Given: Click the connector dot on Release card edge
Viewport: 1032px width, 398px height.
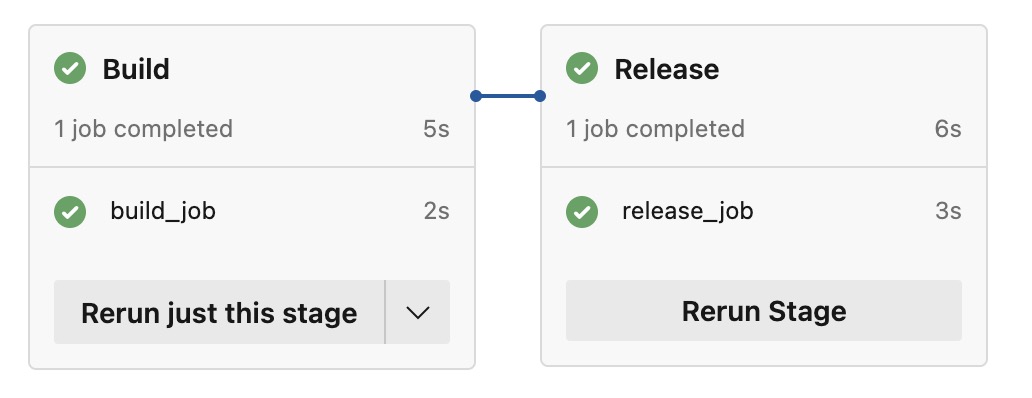Looking at the screenshot, I should [x=540, y=96].
